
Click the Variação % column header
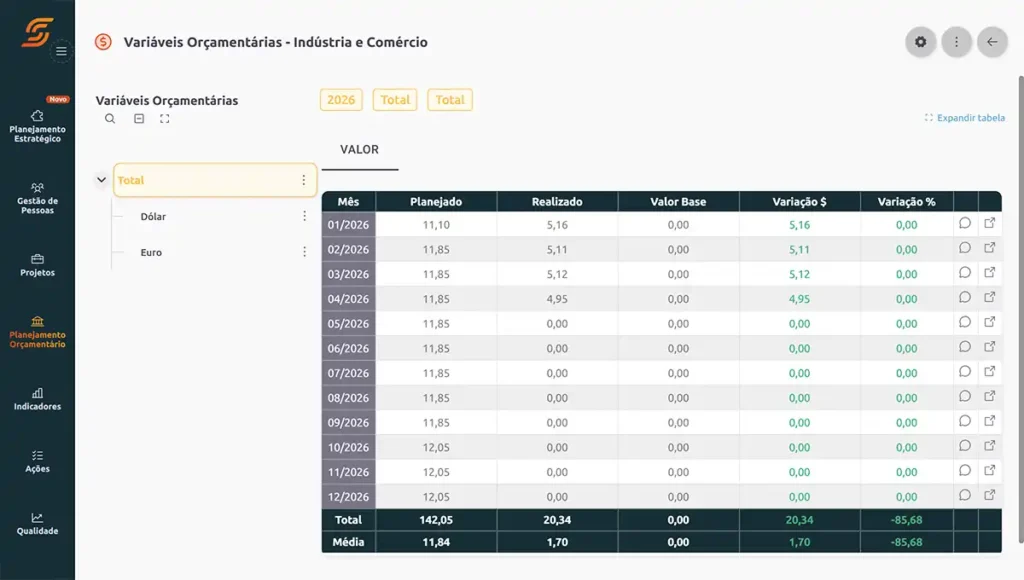click(906, 202)
